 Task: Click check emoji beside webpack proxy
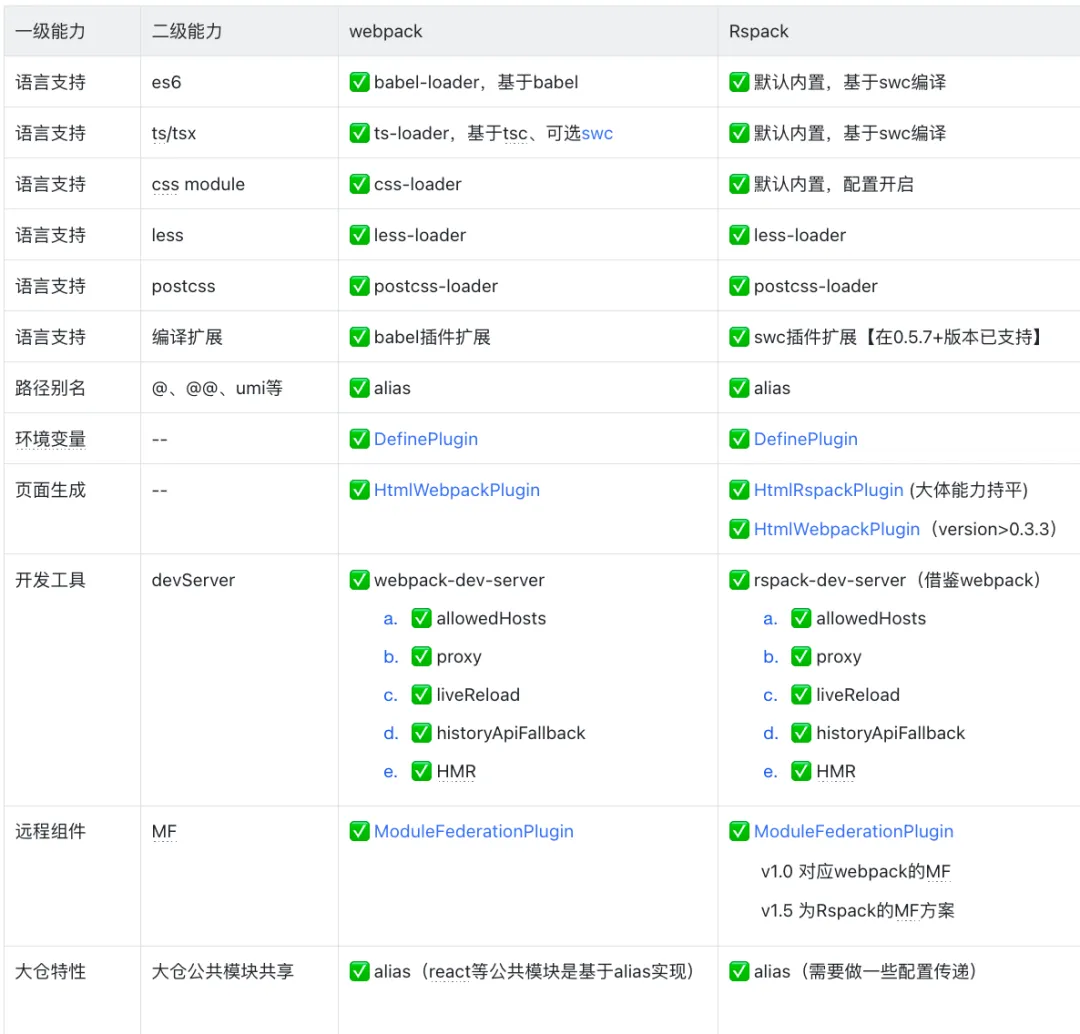422,656
